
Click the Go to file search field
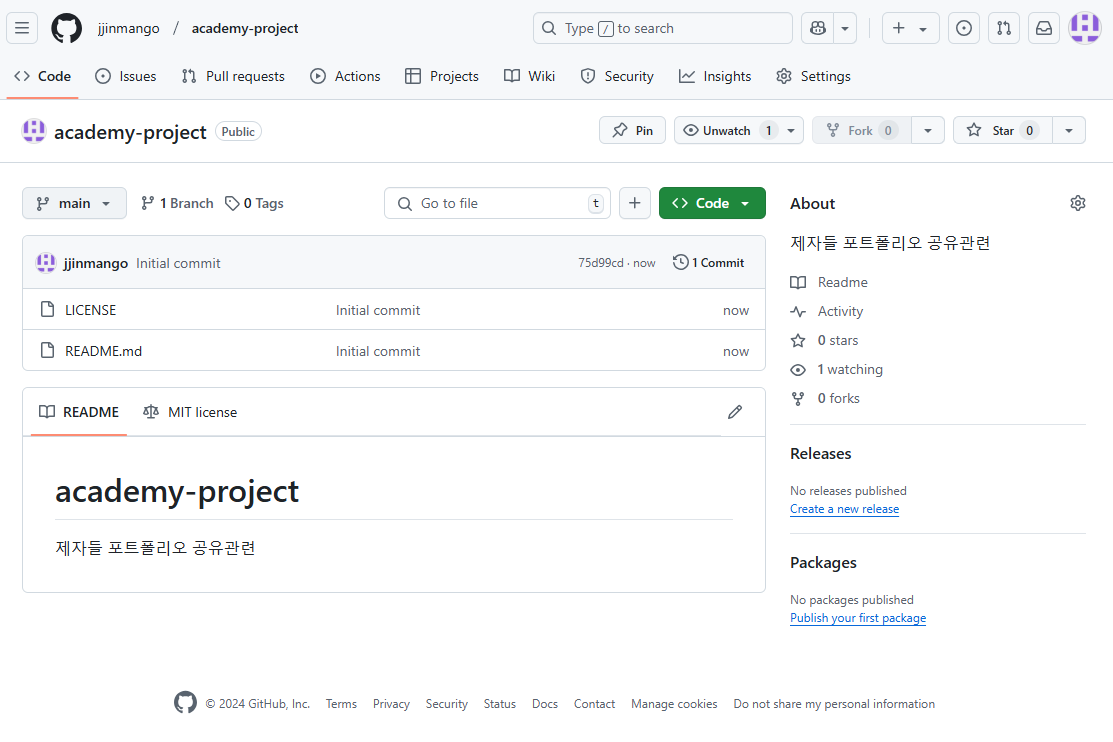coord(497,203)
